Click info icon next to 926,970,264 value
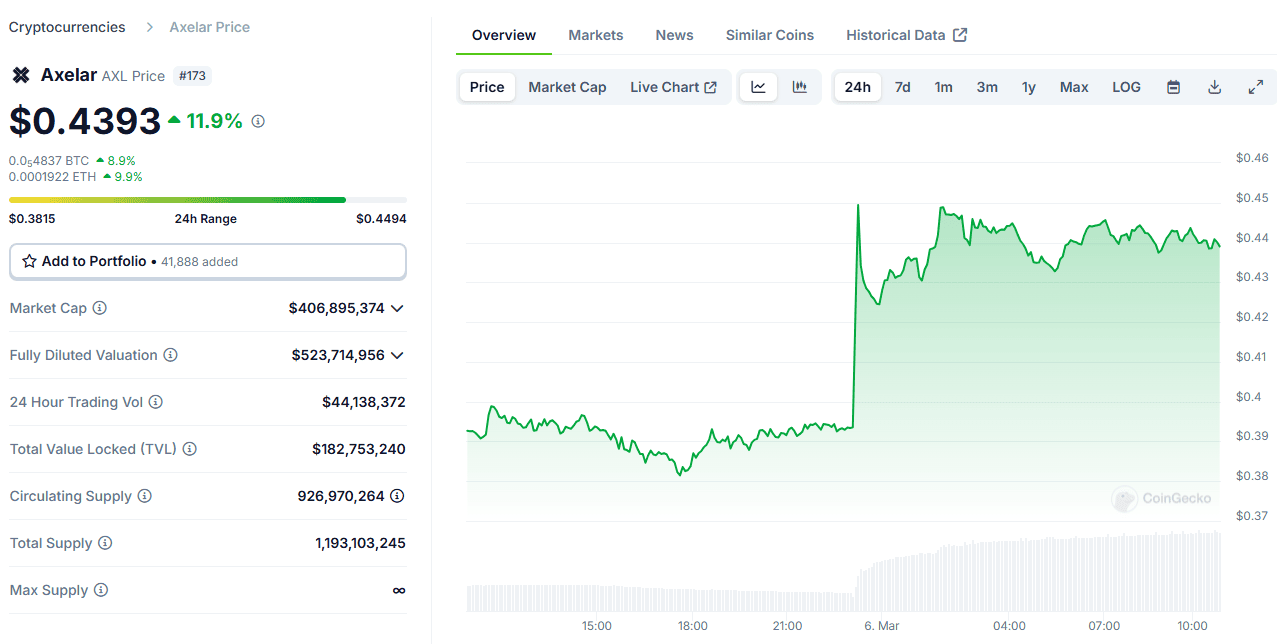The height and width of the screenshot is (644, 1277). (397, 496)
